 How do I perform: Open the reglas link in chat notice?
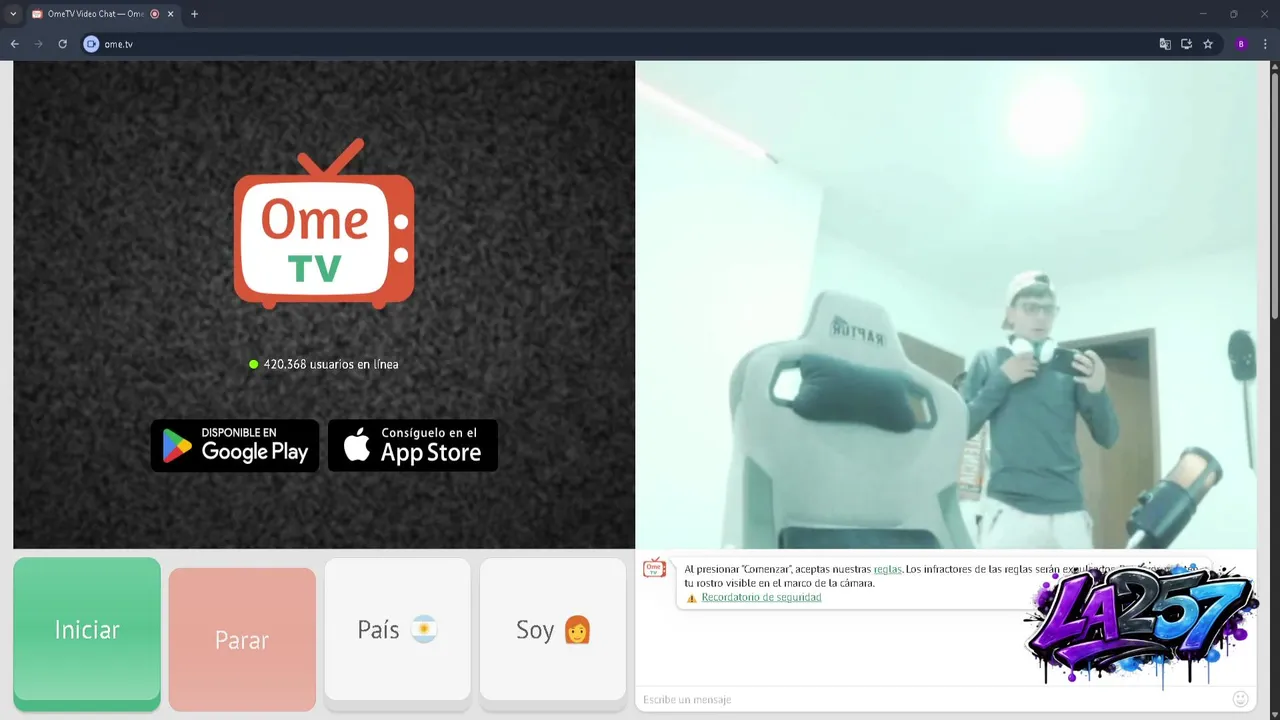[x=887, y=569]
